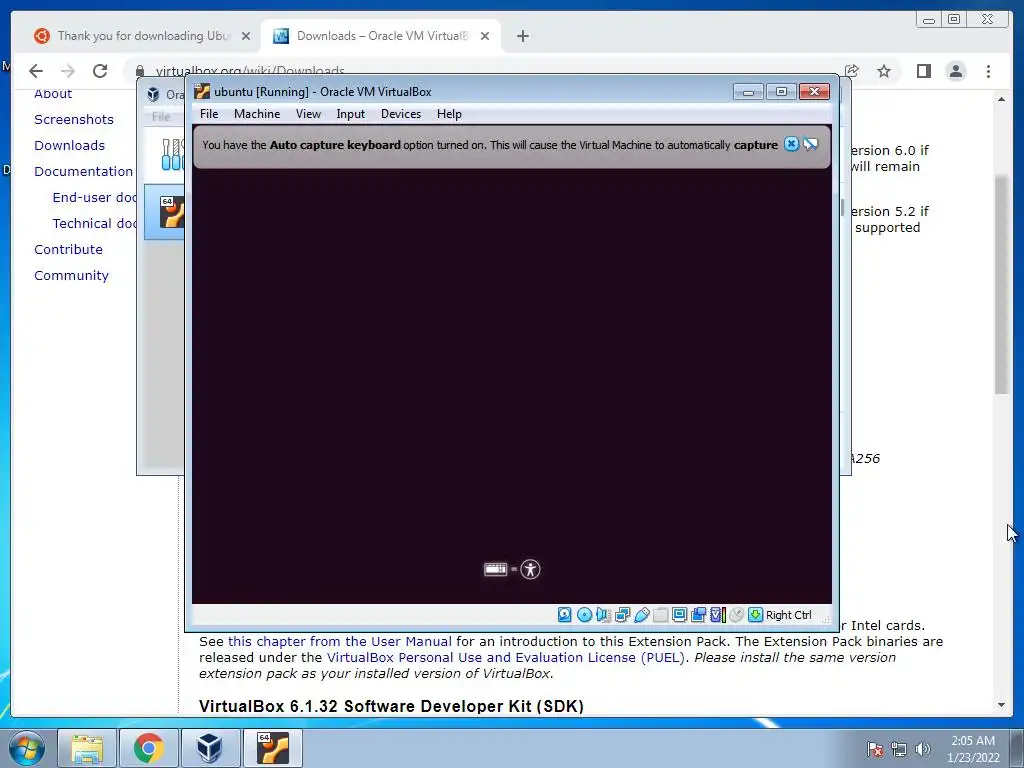Open the Chrome profile icon

pyautogui.click(x=955, y=71)
